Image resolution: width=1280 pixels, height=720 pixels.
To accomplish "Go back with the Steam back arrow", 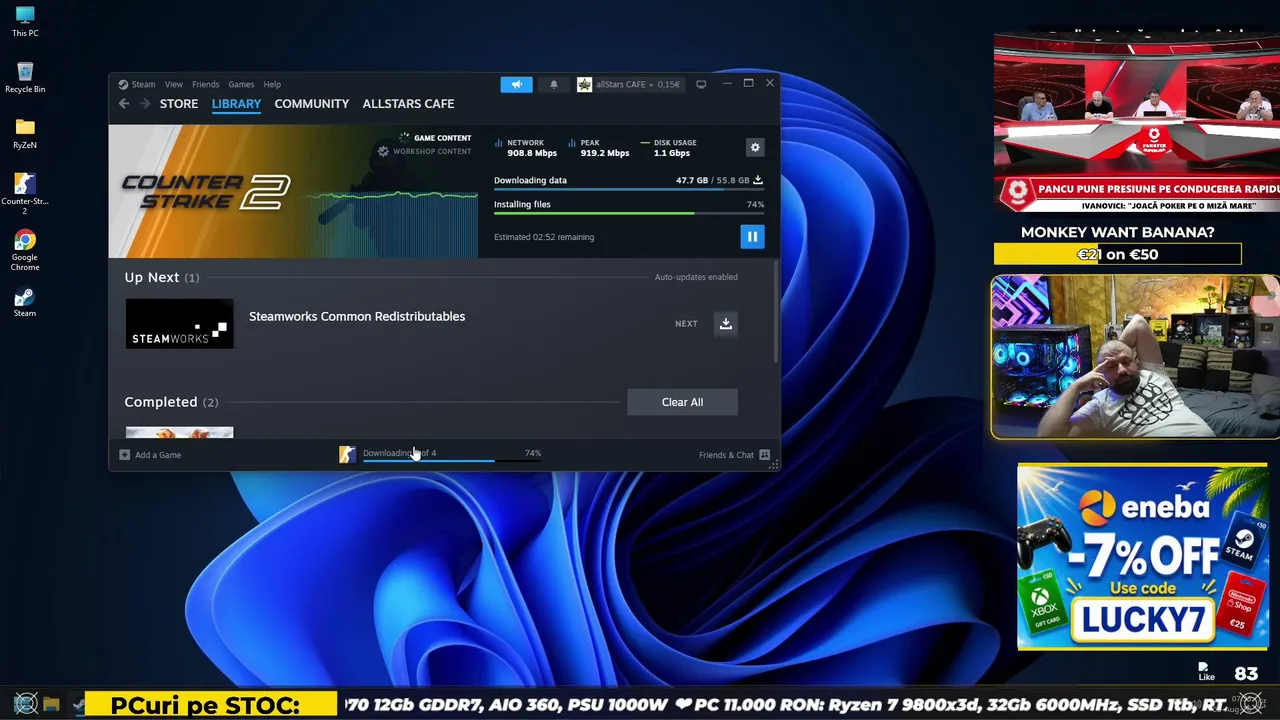I will (124, 104).
